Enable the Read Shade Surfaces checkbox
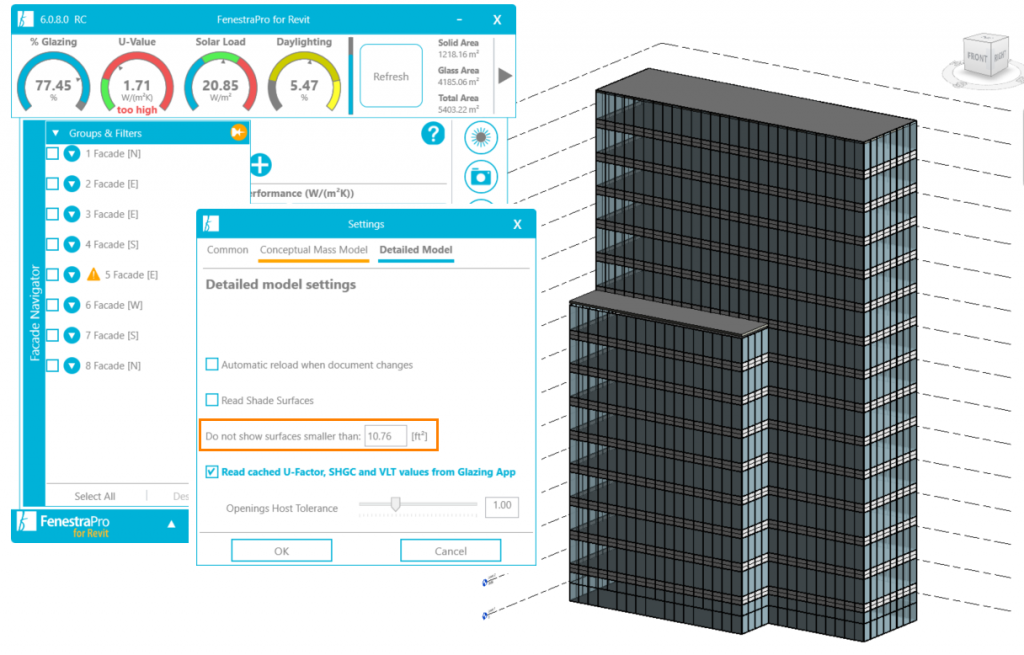 tap(212, 400)
